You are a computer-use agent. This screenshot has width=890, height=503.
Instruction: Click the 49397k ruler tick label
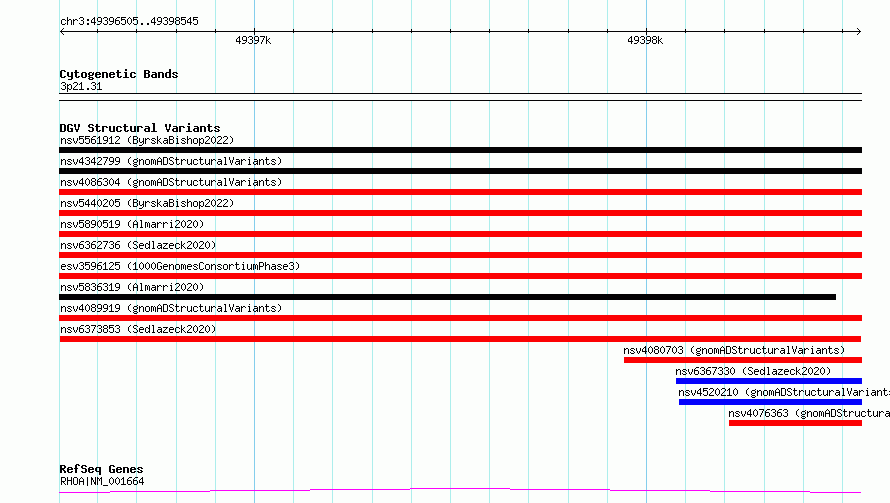coord(253,40)
